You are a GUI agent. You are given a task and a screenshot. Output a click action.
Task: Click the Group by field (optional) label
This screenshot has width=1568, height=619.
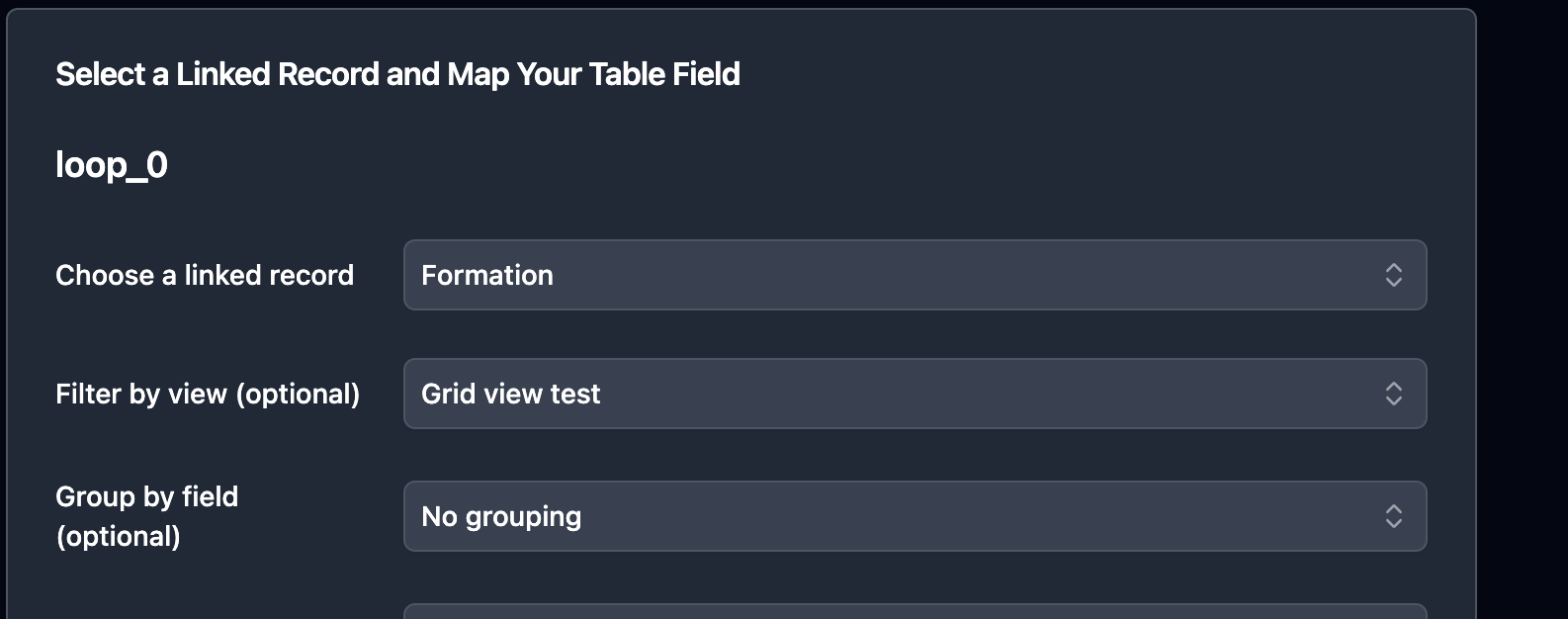pos(146,515)
